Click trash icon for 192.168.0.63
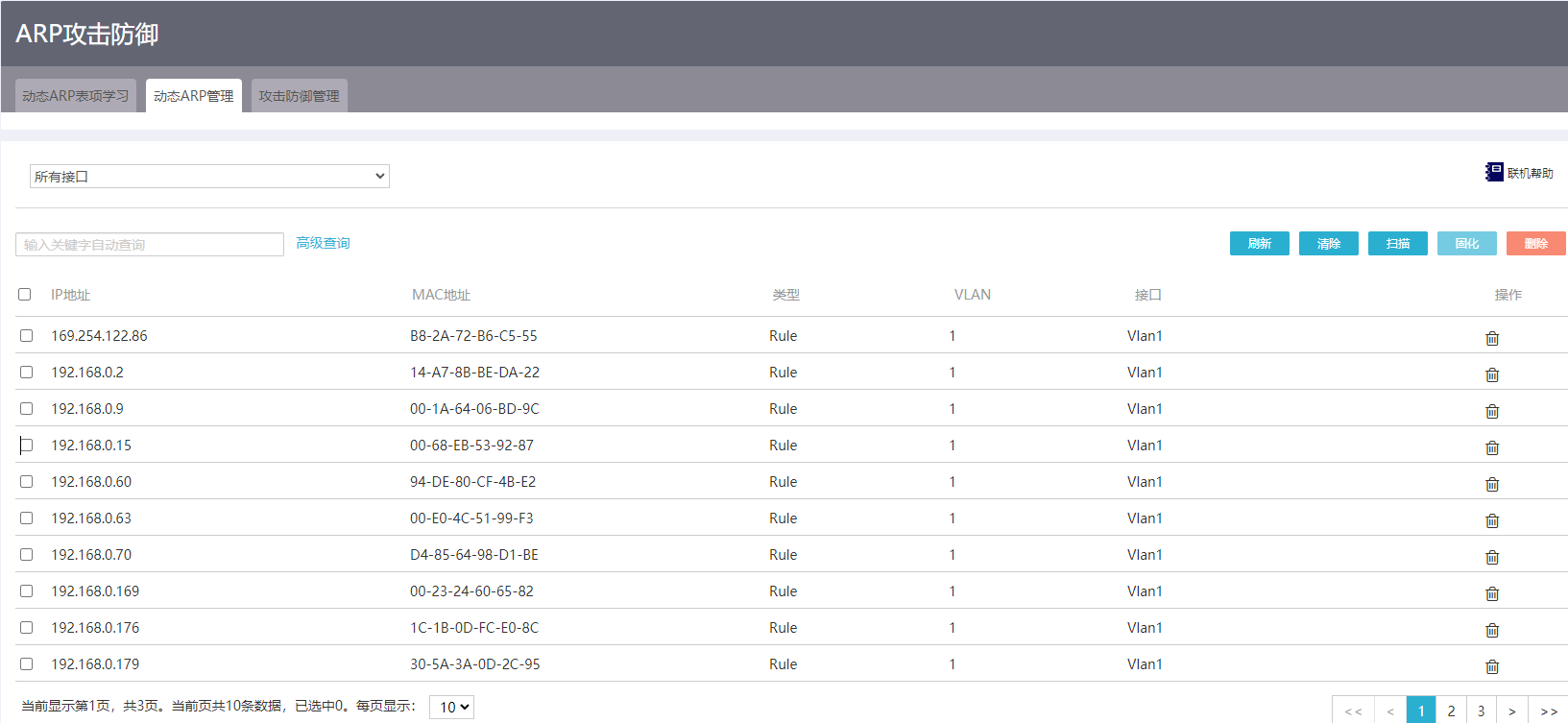The image size is (1568, 723). (1492, 520)
